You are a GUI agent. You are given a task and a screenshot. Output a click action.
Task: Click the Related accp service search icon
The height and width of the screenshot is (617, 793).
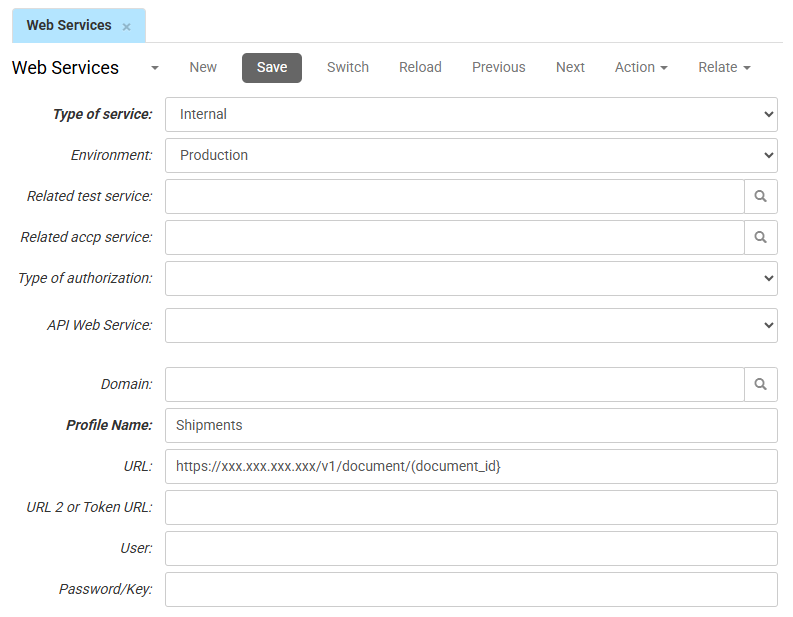point(760,238)
